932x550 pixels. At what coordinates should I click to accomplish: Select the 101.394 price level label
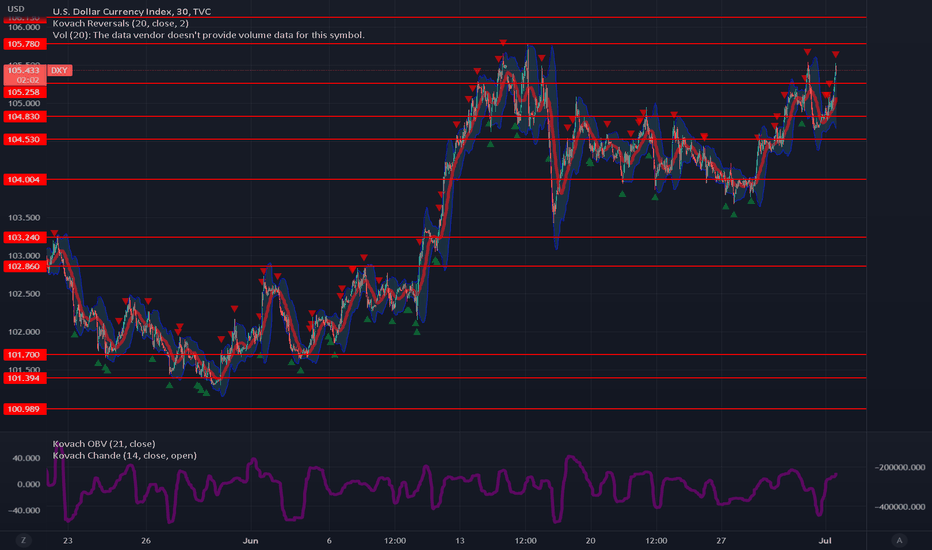point(24,378)
